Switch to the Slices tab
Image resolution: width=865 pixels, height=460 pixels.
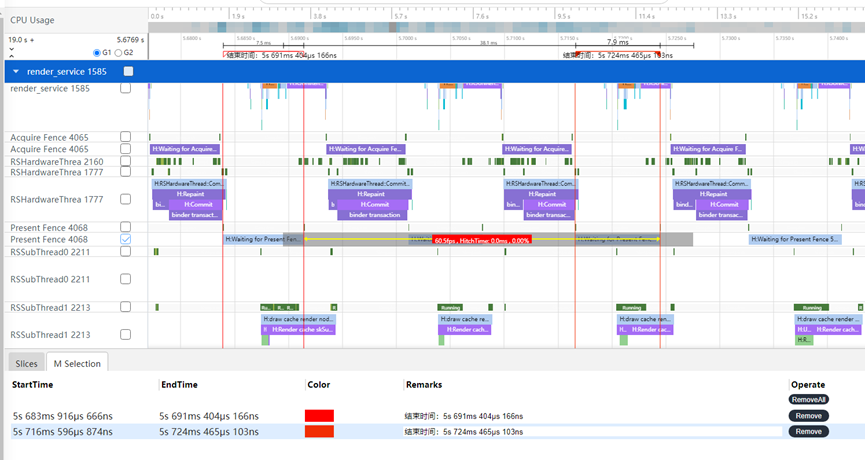26,363
